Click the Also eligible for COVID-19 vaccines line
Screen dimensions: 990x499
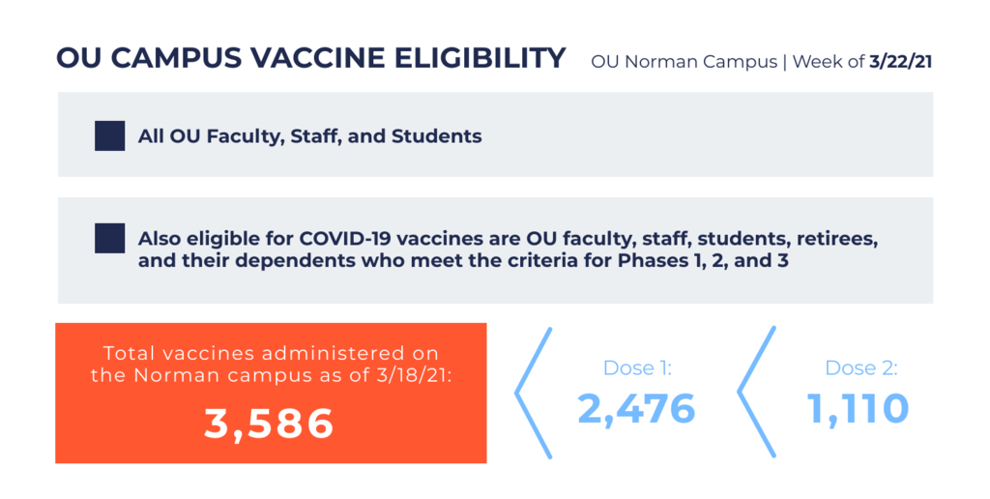click(x=508, y=239)
